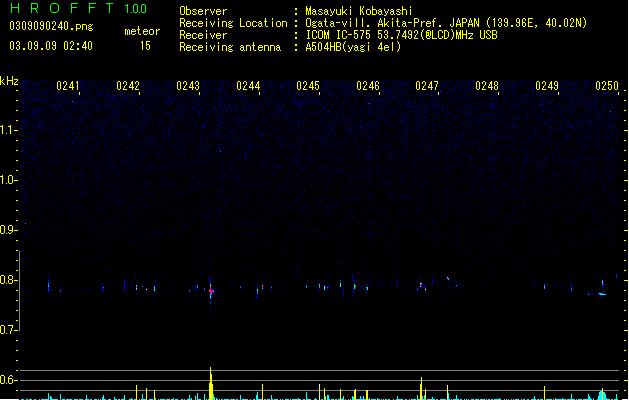Click the tallest yellow peak in the power graph
Screen dimensions: 629x400
211,383
